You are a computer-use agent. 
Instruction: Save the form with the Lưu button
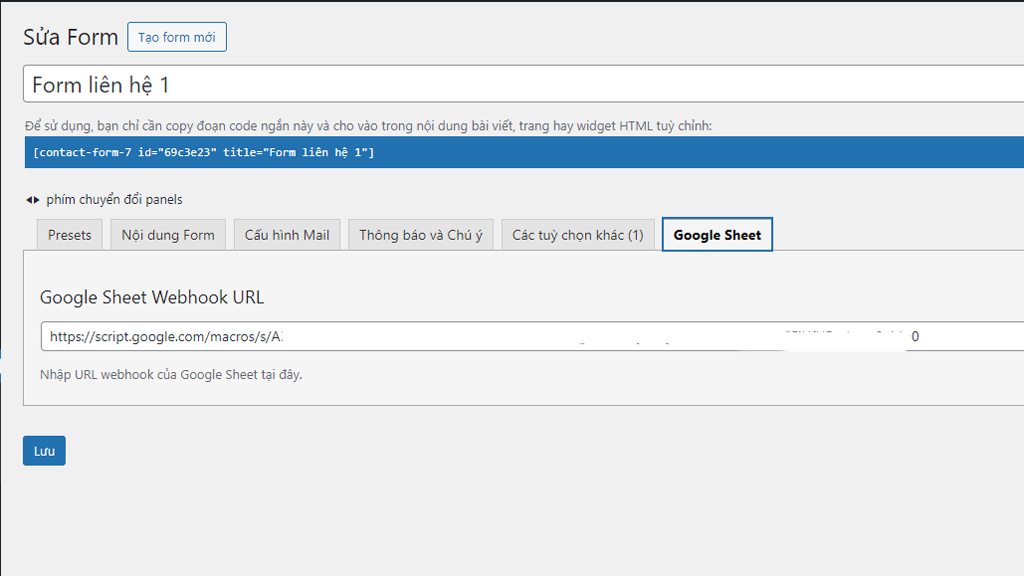click(x=44, y=451)
